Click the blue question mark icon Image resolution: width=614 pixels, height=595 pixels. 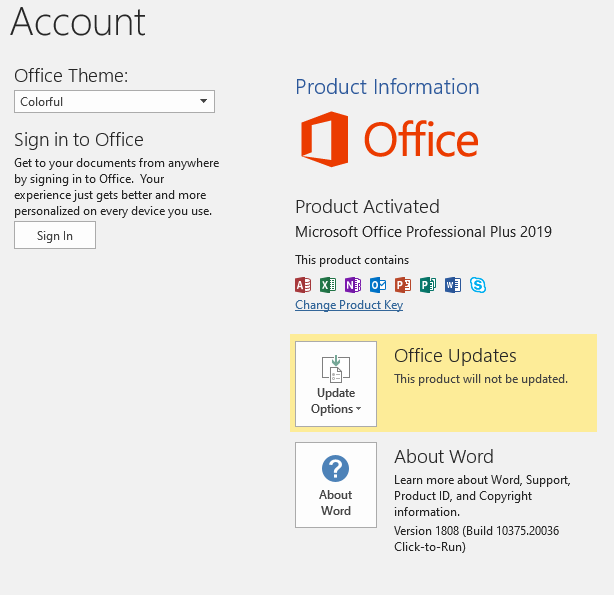point(336,468)
